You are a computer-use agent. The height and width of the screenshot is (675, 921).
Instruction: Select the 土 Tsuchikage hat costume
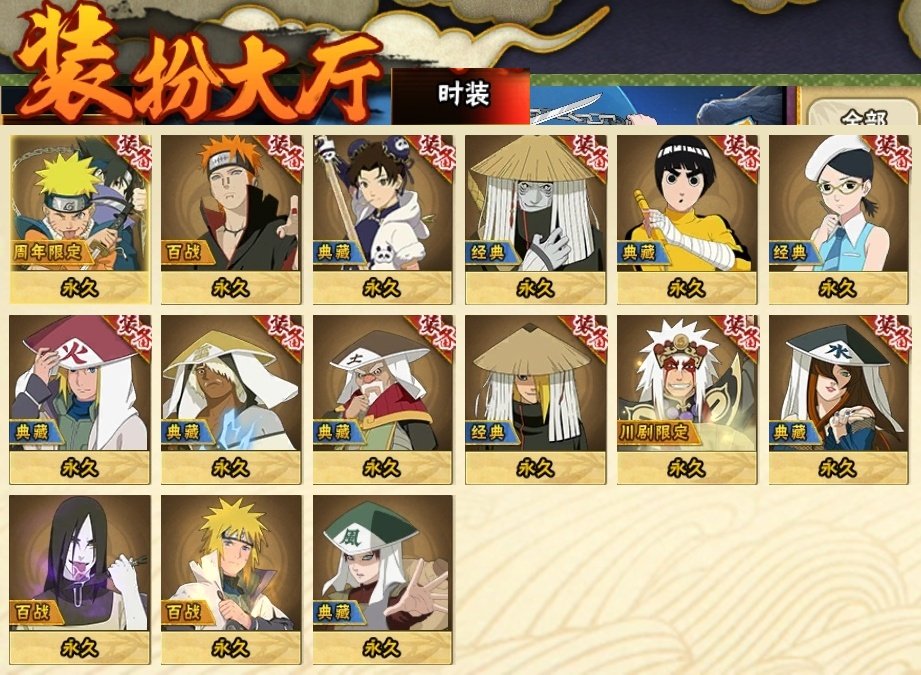(x=383, y=399)
